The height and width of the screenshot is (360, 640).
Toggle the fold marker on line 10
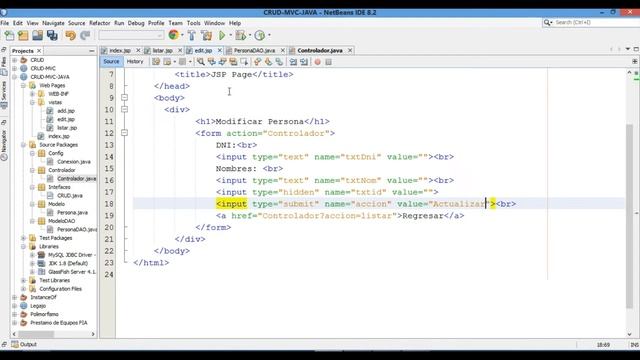tap(124, 109)
